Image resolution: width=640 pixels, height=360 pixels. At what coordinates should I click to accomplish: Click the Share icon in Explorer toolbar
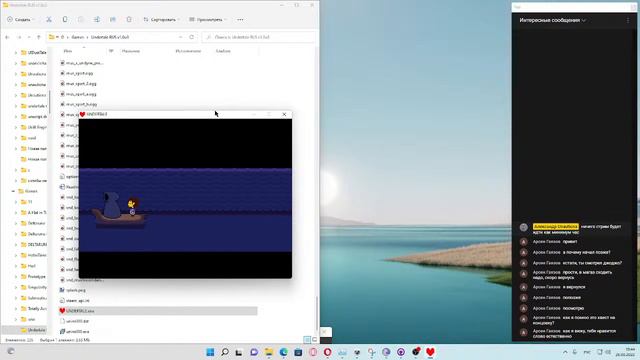click(x=113, y=20)
